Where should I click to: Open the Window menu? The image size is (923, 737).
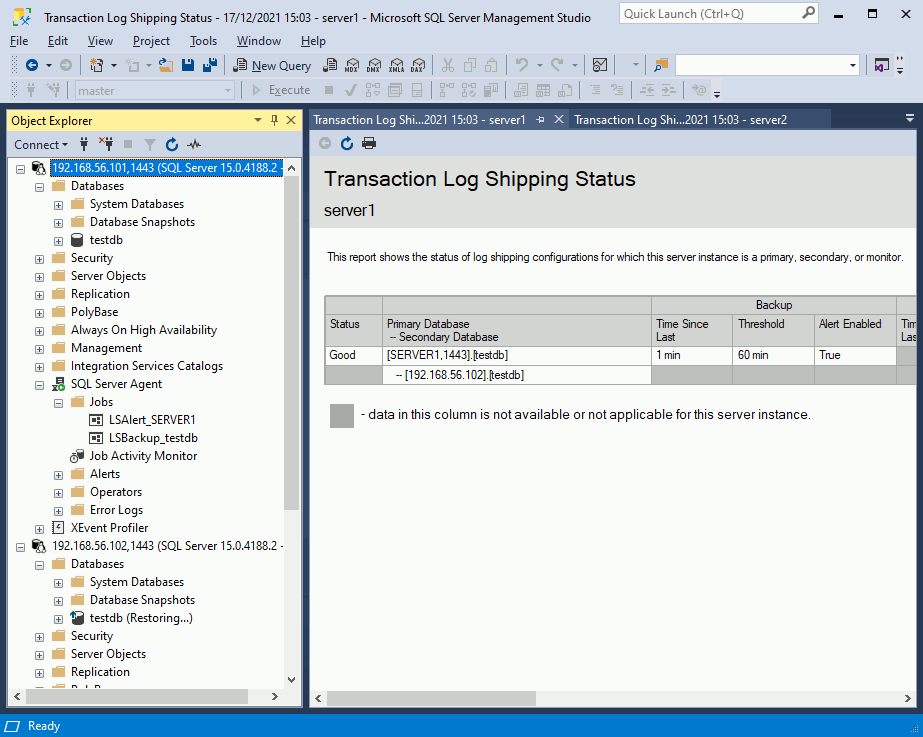point(258,41)
